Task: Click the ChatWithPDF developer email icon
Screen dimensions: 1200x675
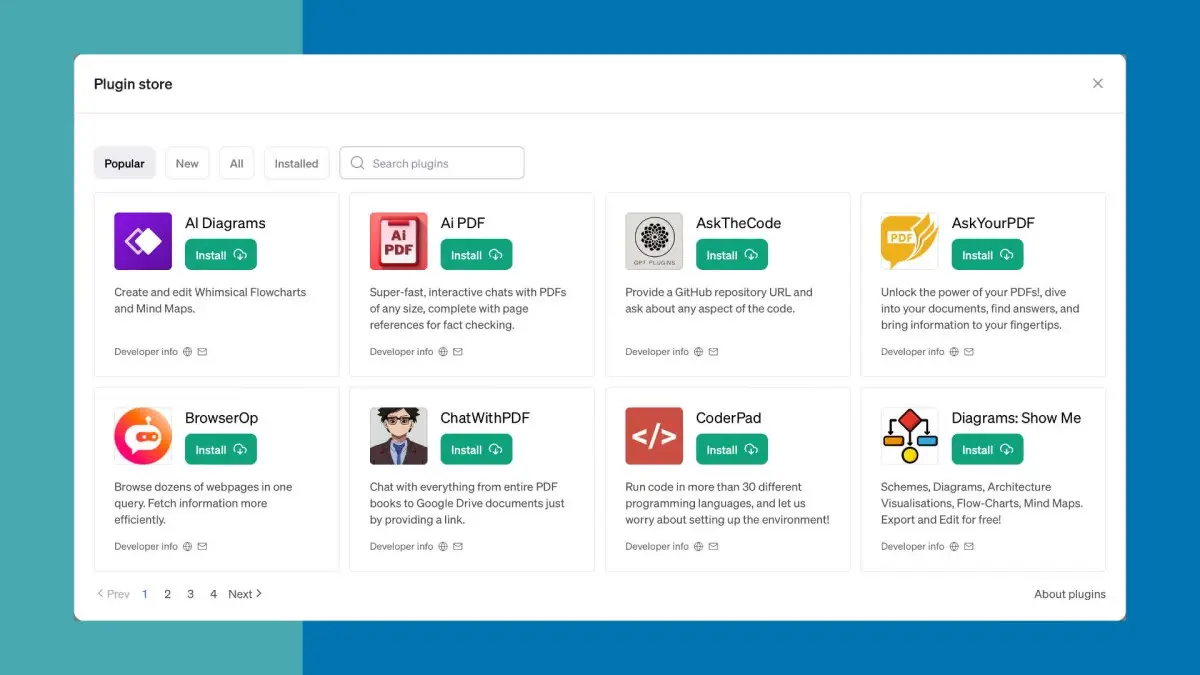Action: [x=458, y=547]
